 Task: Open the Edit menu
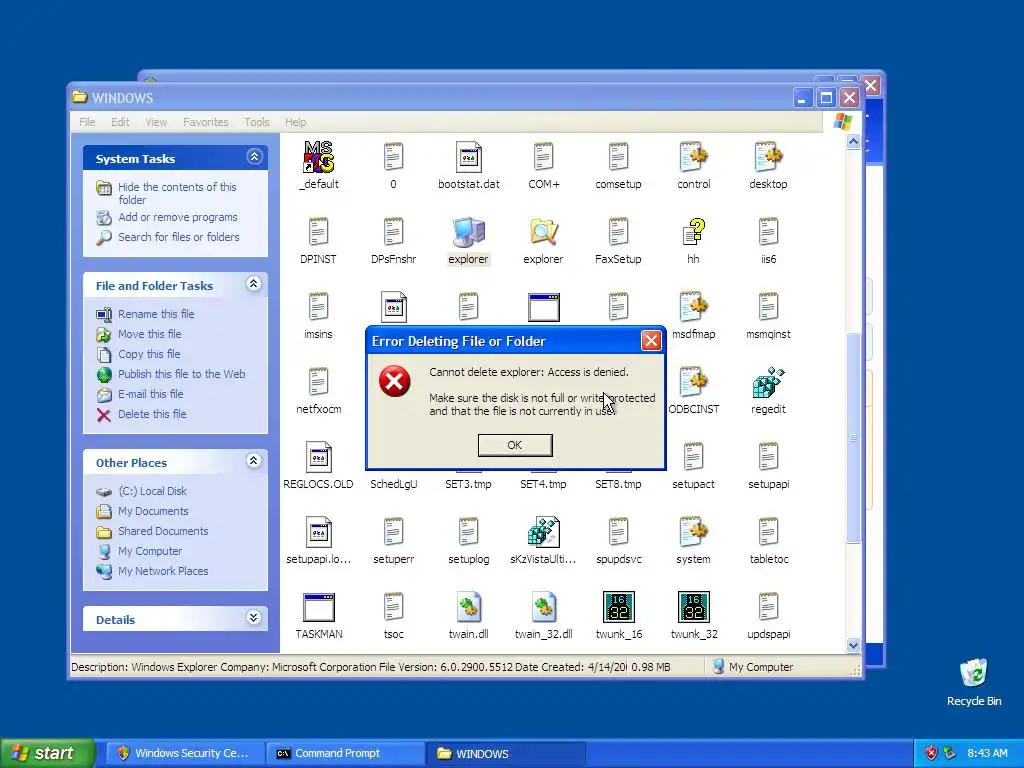point(120,122)
